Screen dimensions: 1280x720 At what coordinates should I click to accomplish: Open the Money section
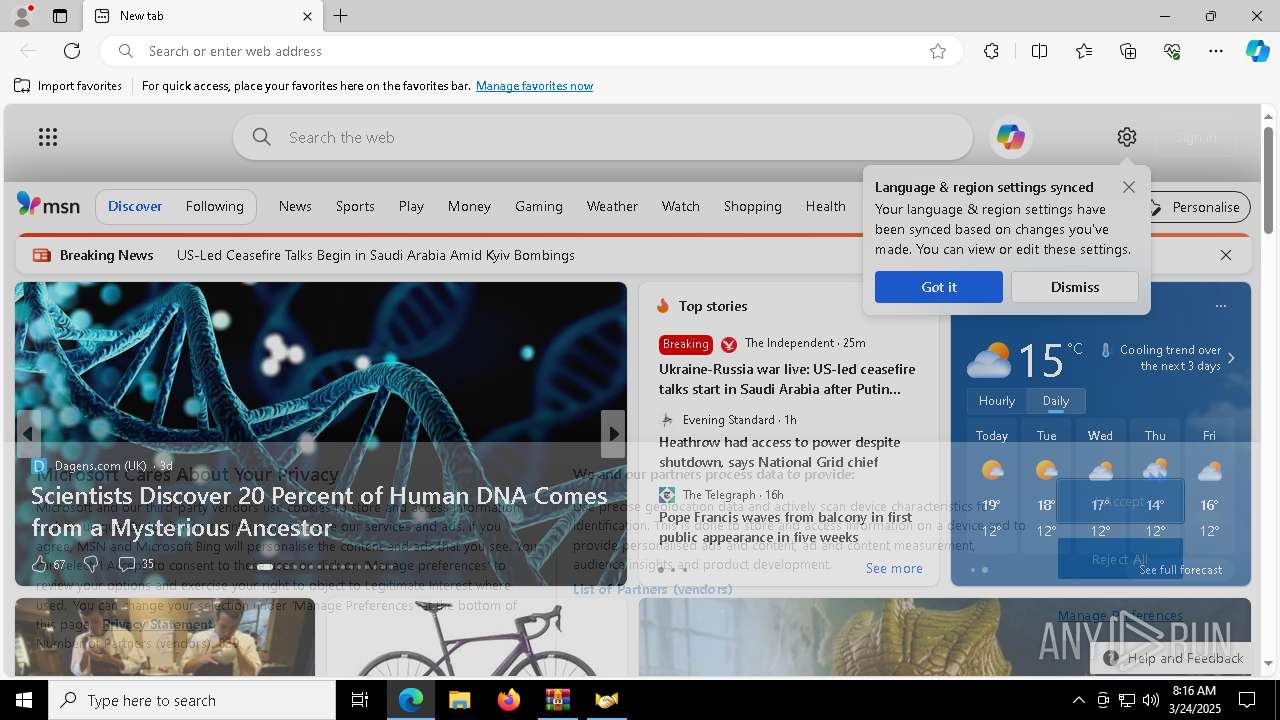coord(469,206)
